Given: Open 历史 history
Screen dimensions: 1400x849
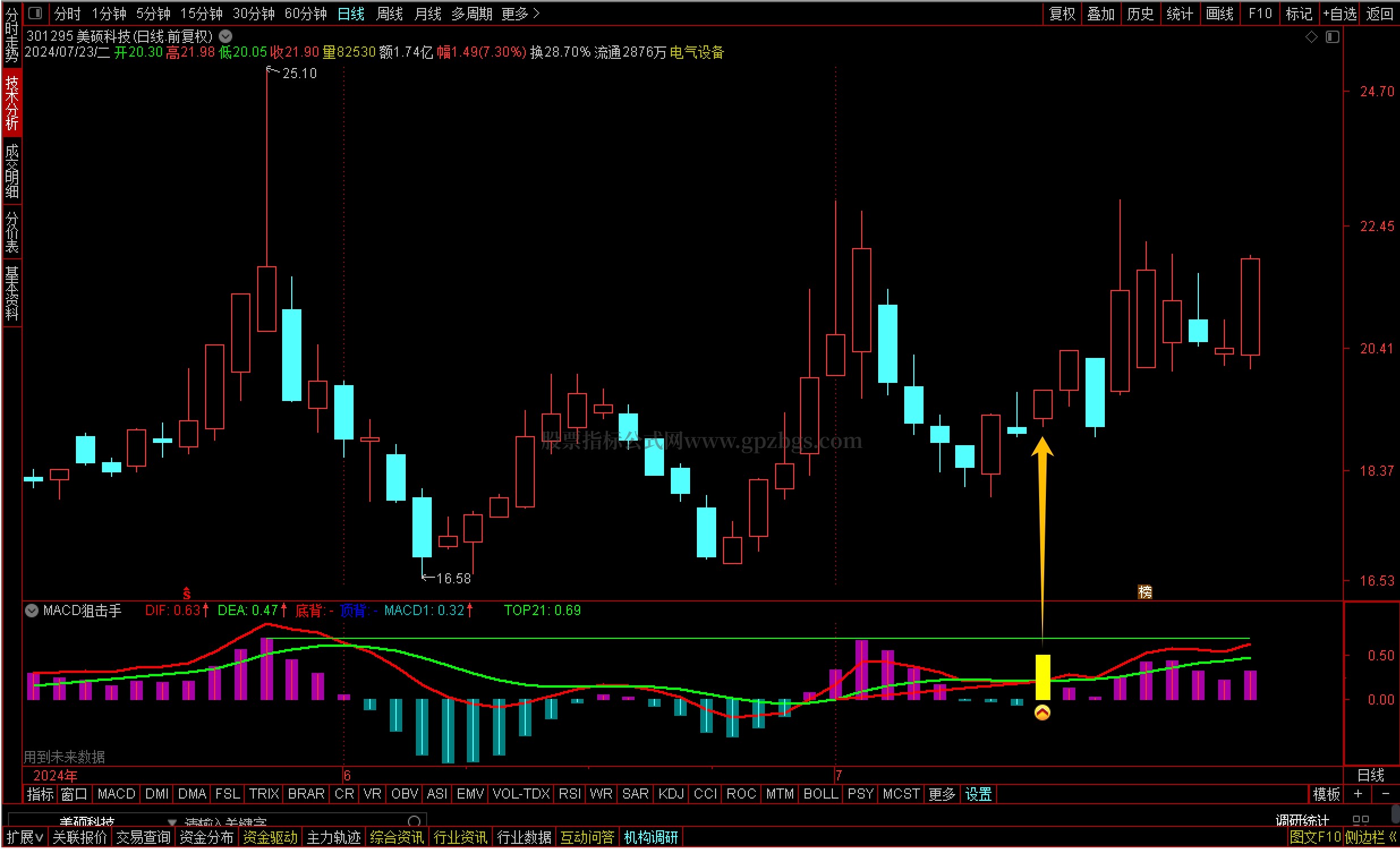Looking at the screenshot, I should 1141,13.
